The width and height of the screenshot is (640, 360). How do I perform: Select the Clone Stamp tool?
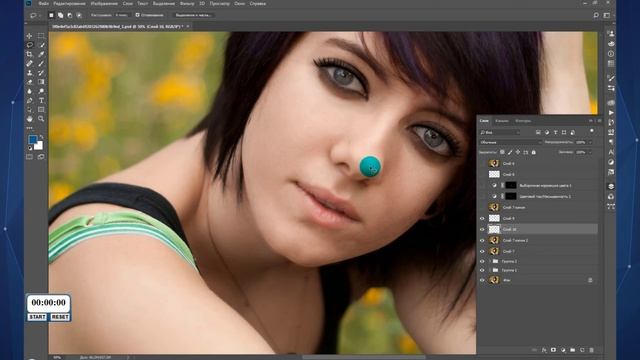tap(29, 73)
